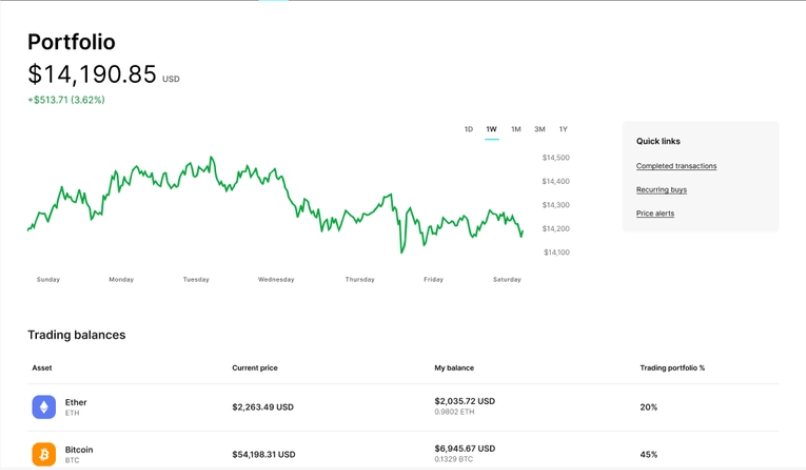Click the Asset column header
This screenshot has height=470, width=806.
coord(41,368)
